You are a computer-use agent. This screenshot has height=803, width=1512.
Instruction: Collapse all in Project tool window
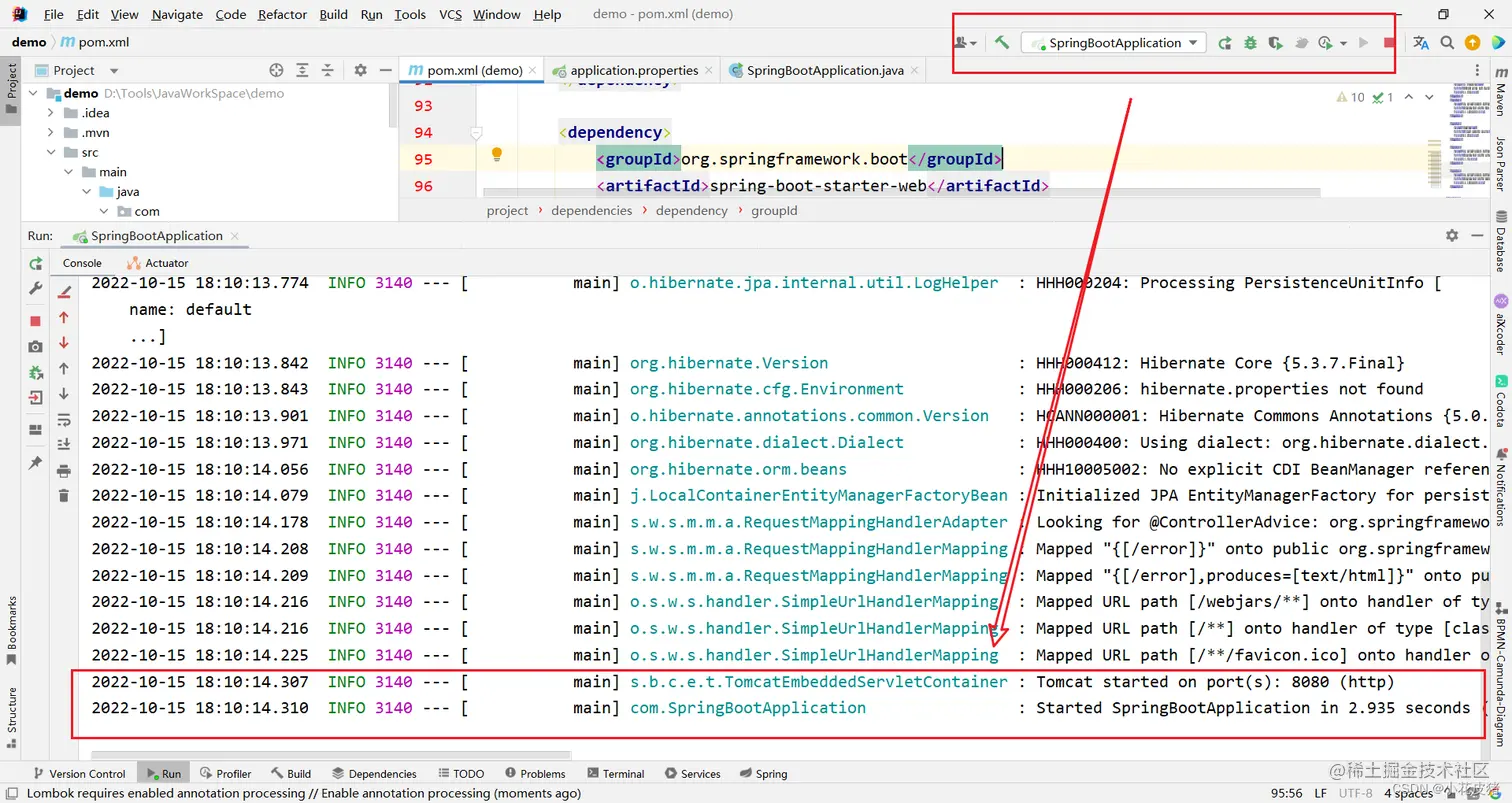[327, 70]
